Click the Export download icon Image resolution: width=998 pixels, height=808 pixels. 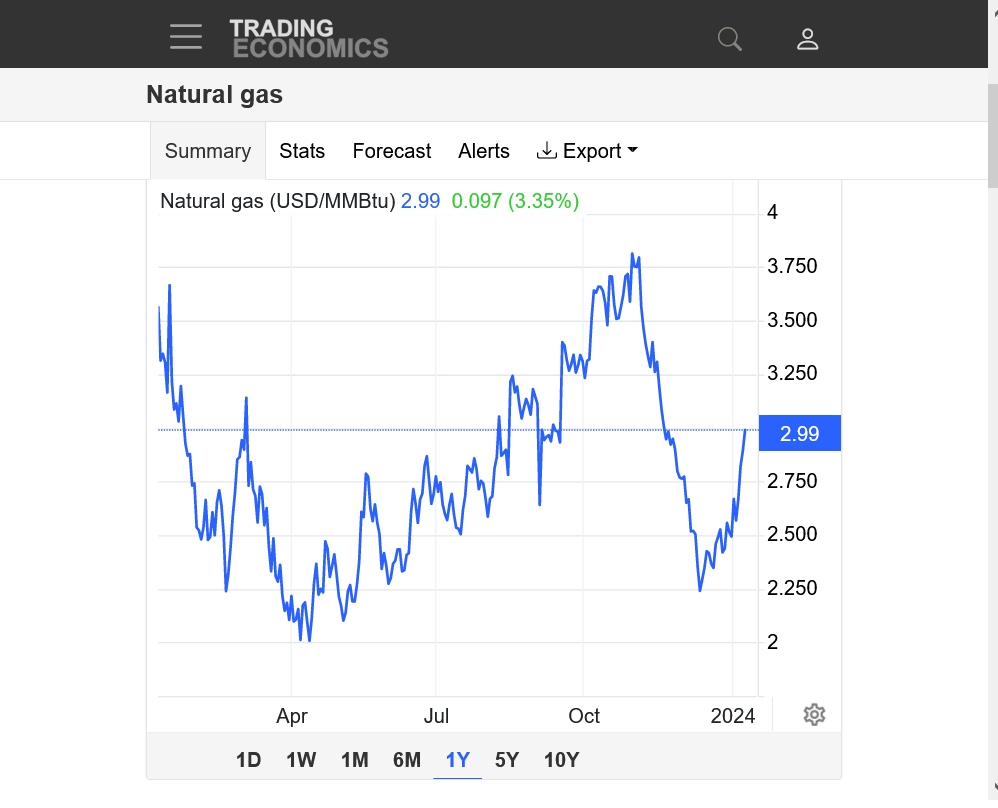[547, 150]
